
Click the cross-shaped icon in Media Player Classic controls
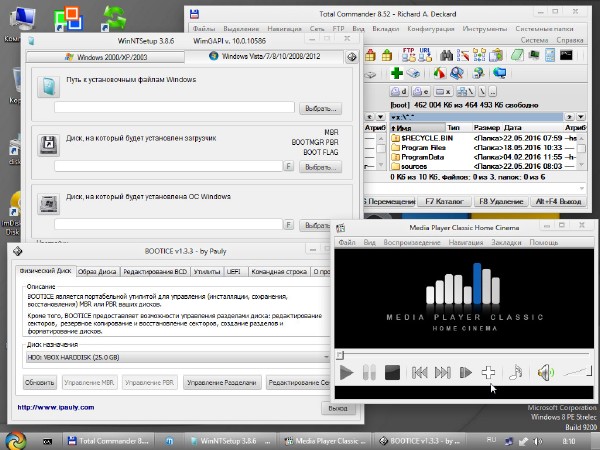pos(488,372)
